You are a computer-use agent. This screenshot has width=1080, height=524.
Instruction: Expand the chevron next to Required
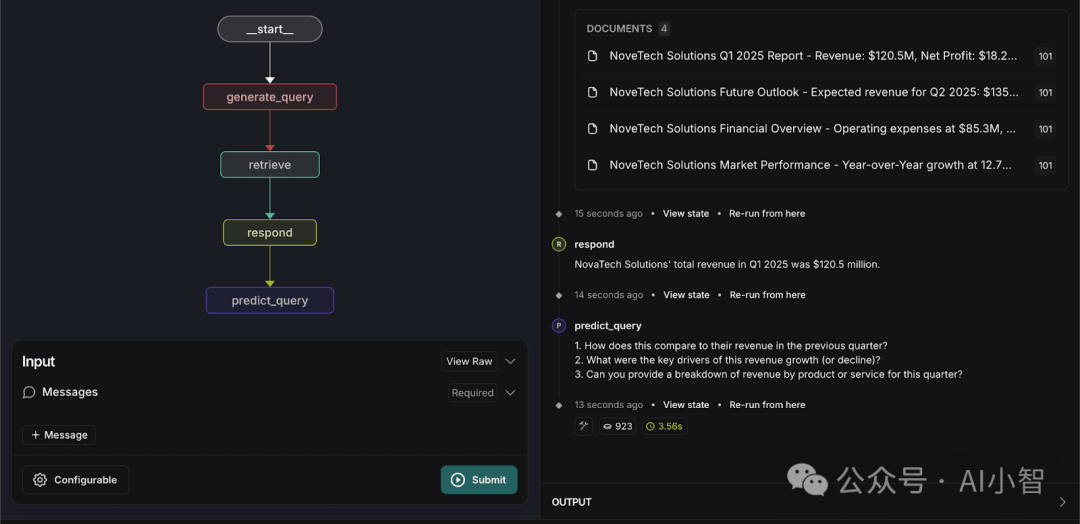(510, 392)
